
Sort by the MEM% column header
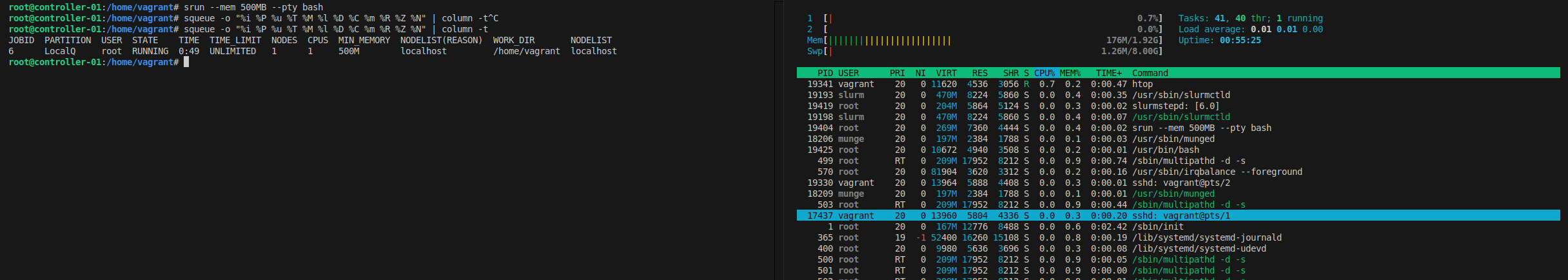click(1070, 73)
